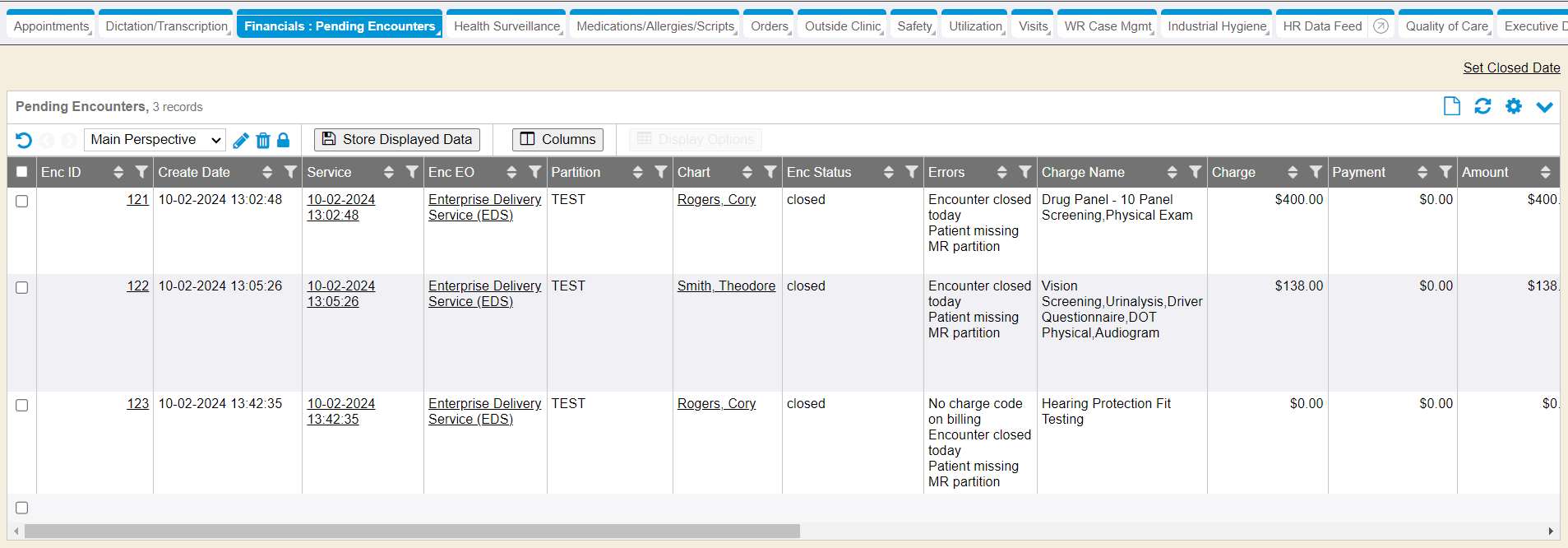The width and height of the screenshot is (1568, 548).
Task: Select the row checkbox for encounter 123
Action: (x=22, y=405)
